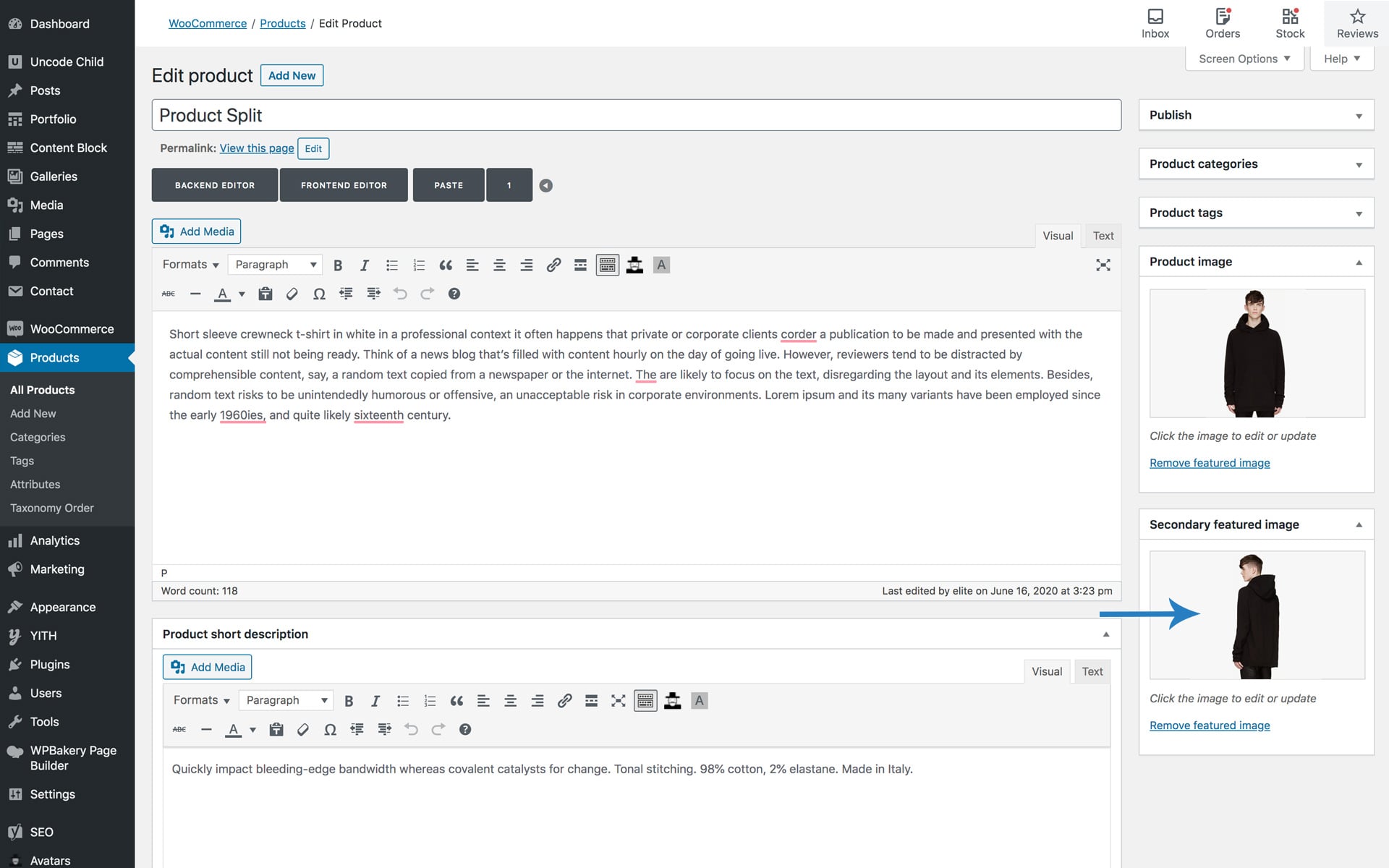Click the Frontend Editor button
The image size is (1389, 868).
(344, 186)
